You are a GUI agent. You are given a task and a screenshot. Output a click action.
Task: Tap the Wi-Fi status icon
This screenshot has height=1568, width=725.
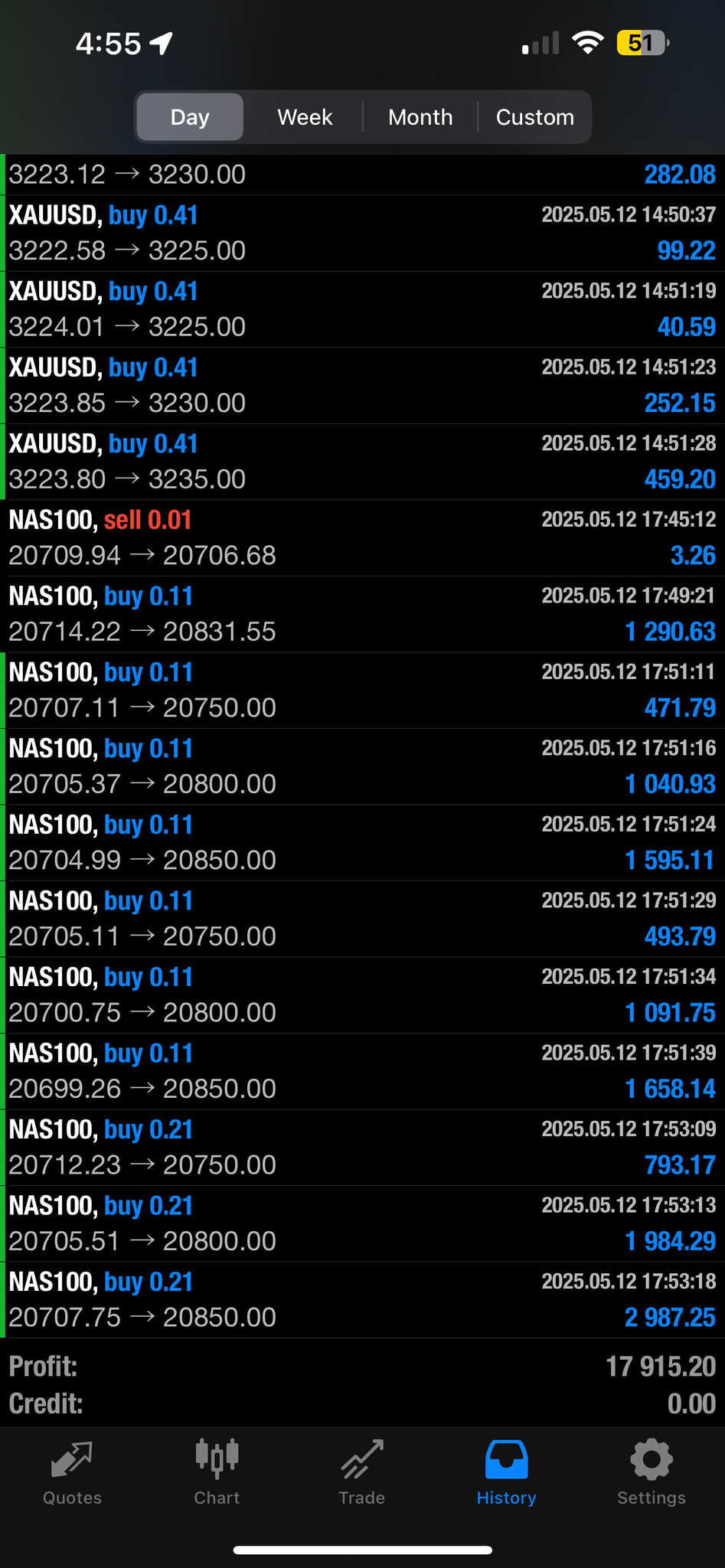coord(587,43)
